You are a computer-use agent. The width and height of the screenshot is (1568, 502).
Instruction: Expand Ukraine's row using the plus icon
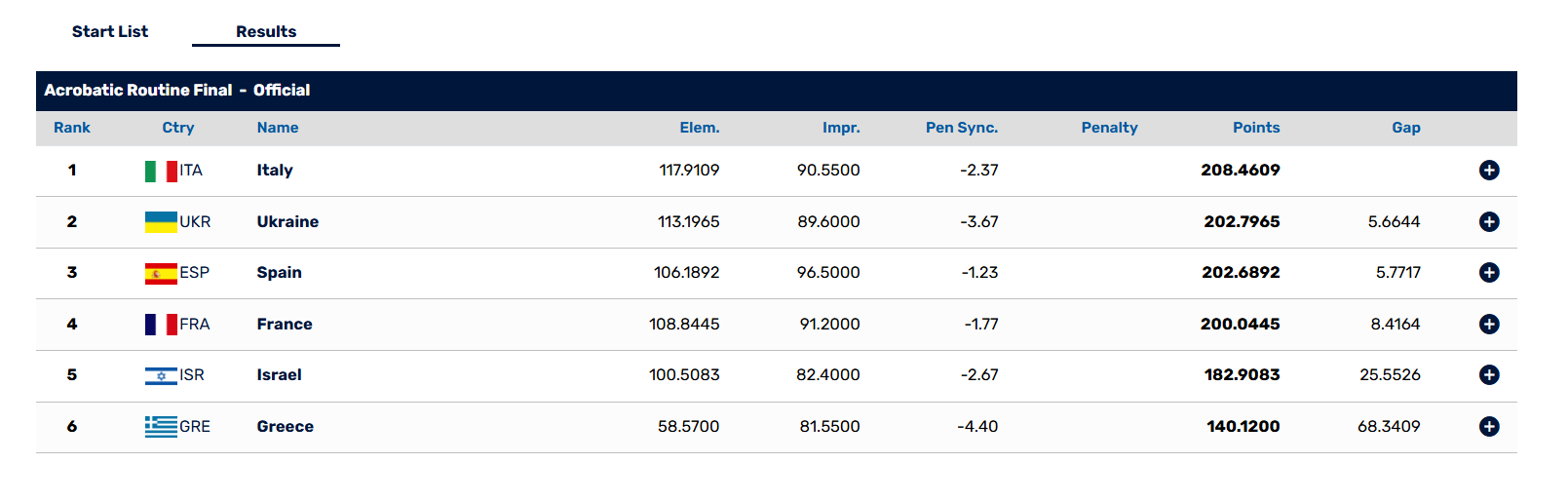pos(1489,222)
